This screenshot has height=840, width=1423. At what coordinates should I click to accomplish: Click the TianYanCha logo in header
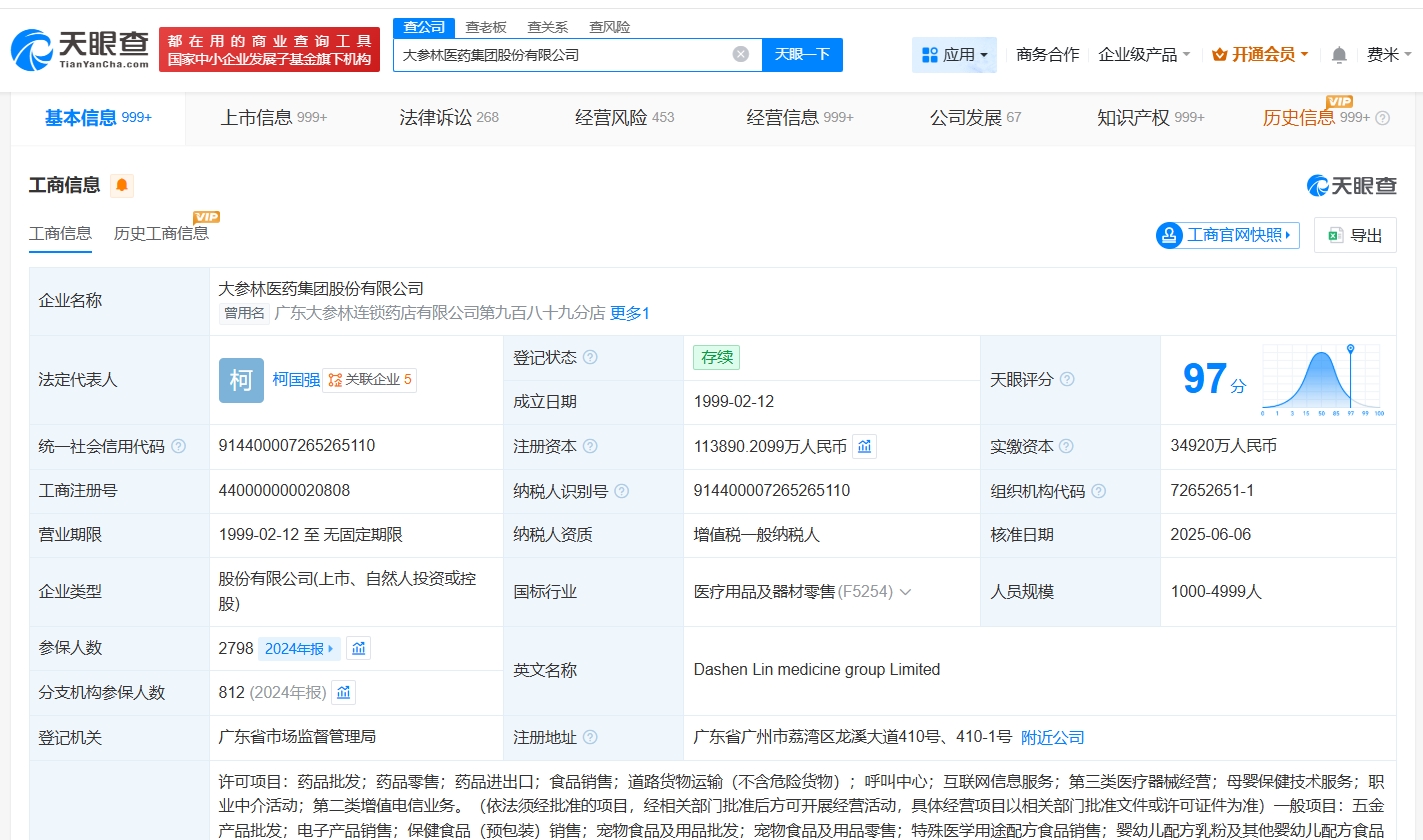(x=80, y=49)
